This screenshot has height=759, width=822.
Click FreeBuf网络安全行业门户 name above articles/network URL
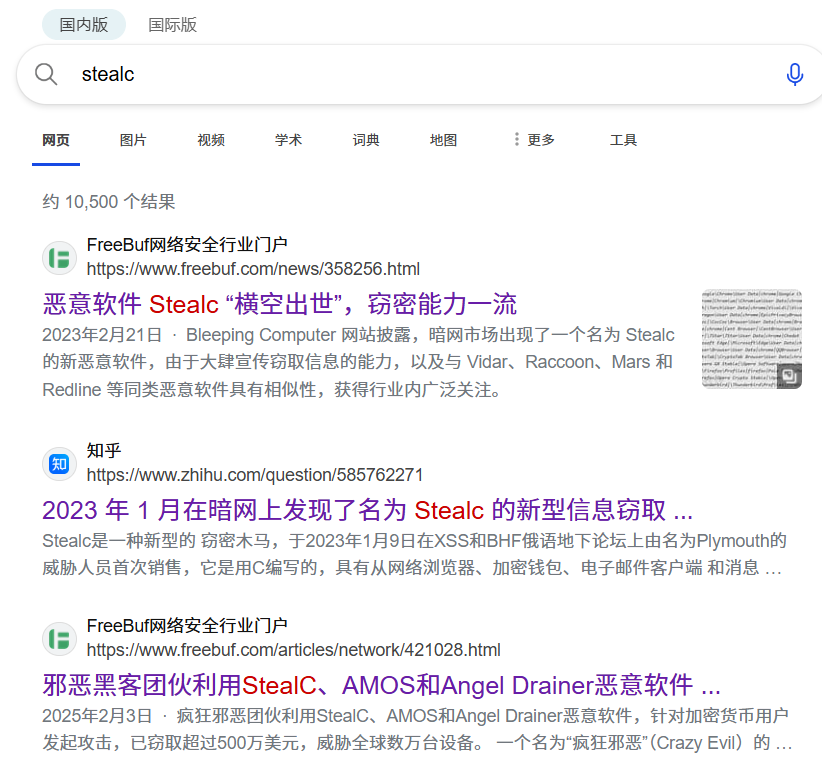[x=187, y=625]
